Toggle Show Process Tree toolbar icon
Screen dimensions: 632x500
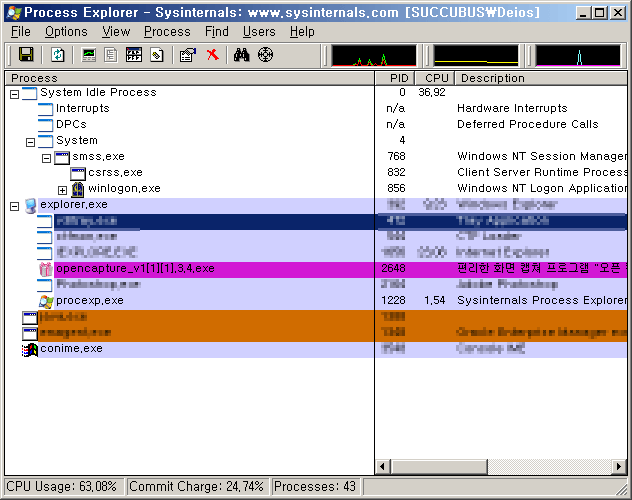click(x=111, y=54)
